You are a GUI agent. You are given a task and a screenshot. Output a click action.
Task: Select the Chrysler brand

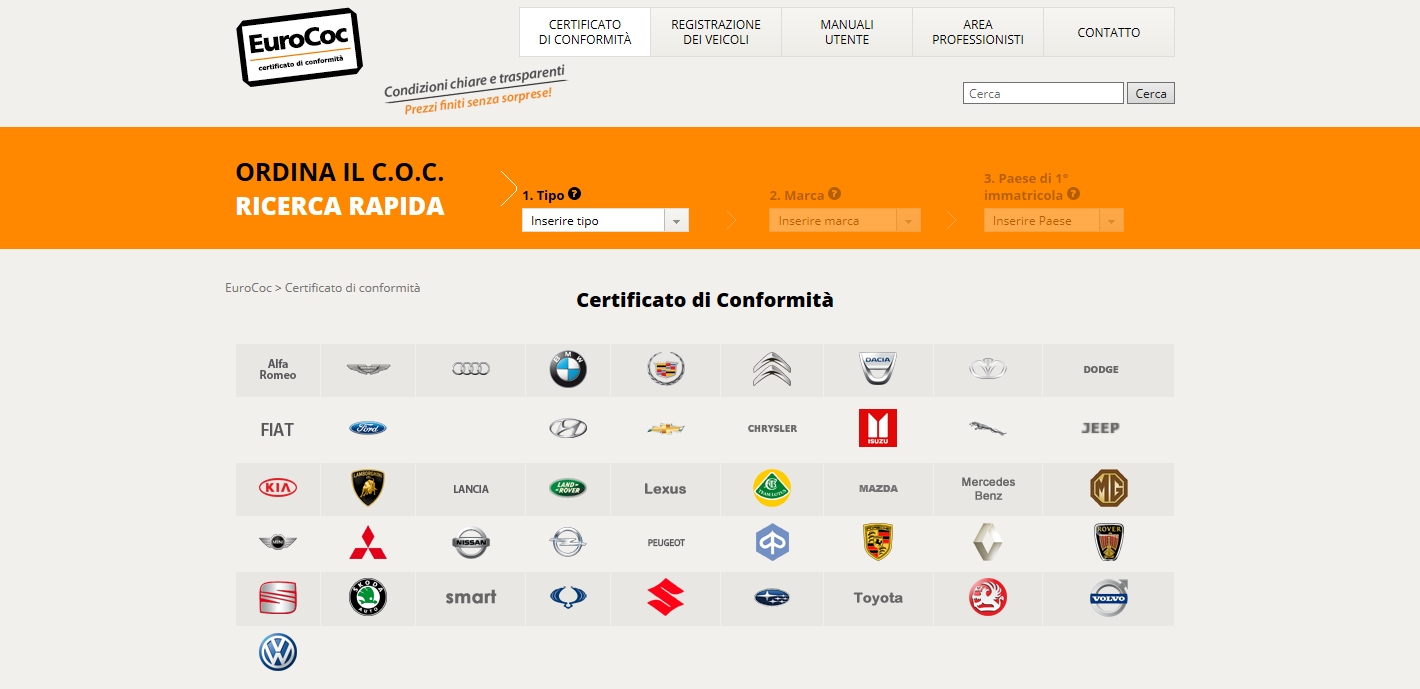tap(772, 428)
